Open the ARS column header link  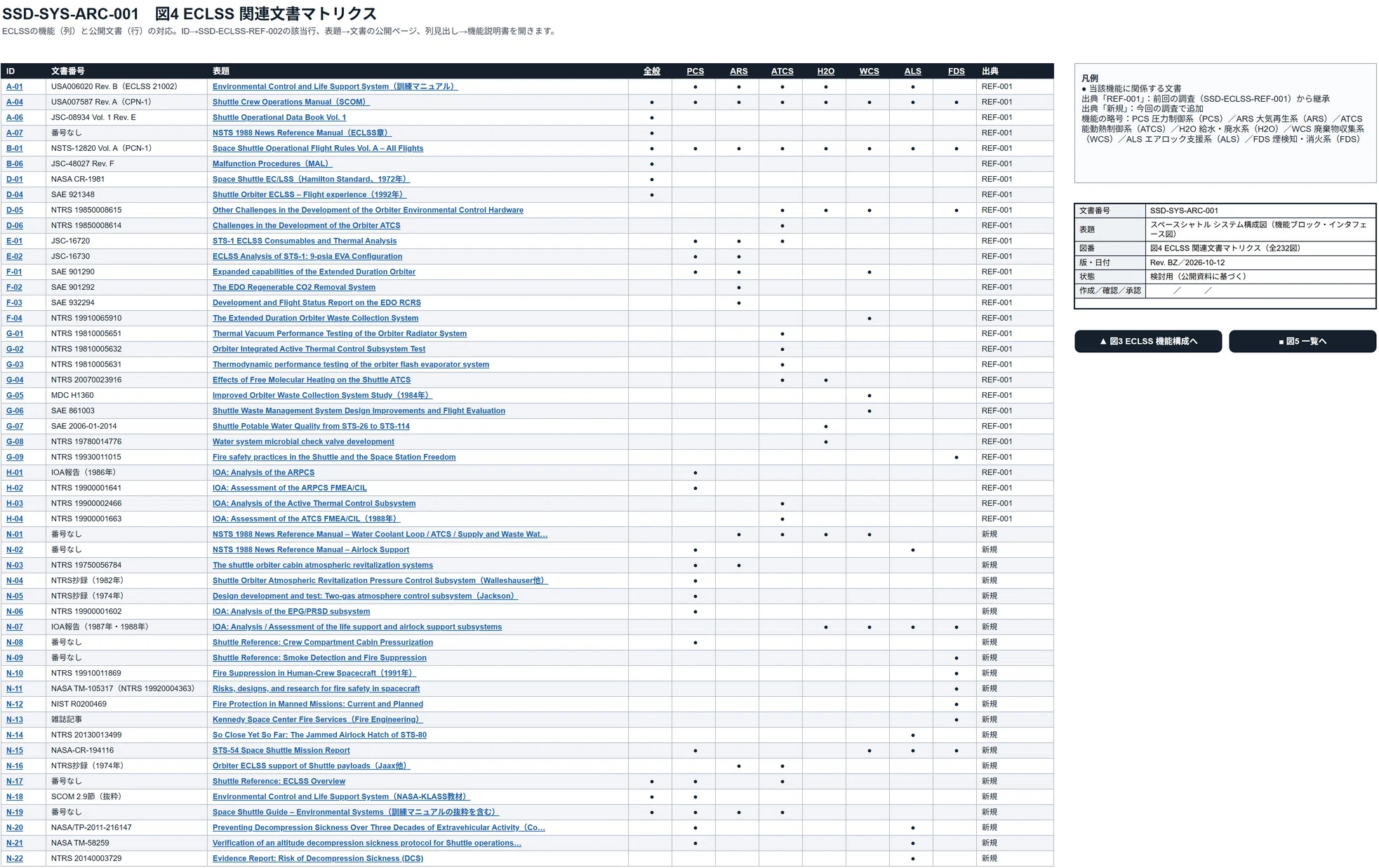click(x=738, y=71)
